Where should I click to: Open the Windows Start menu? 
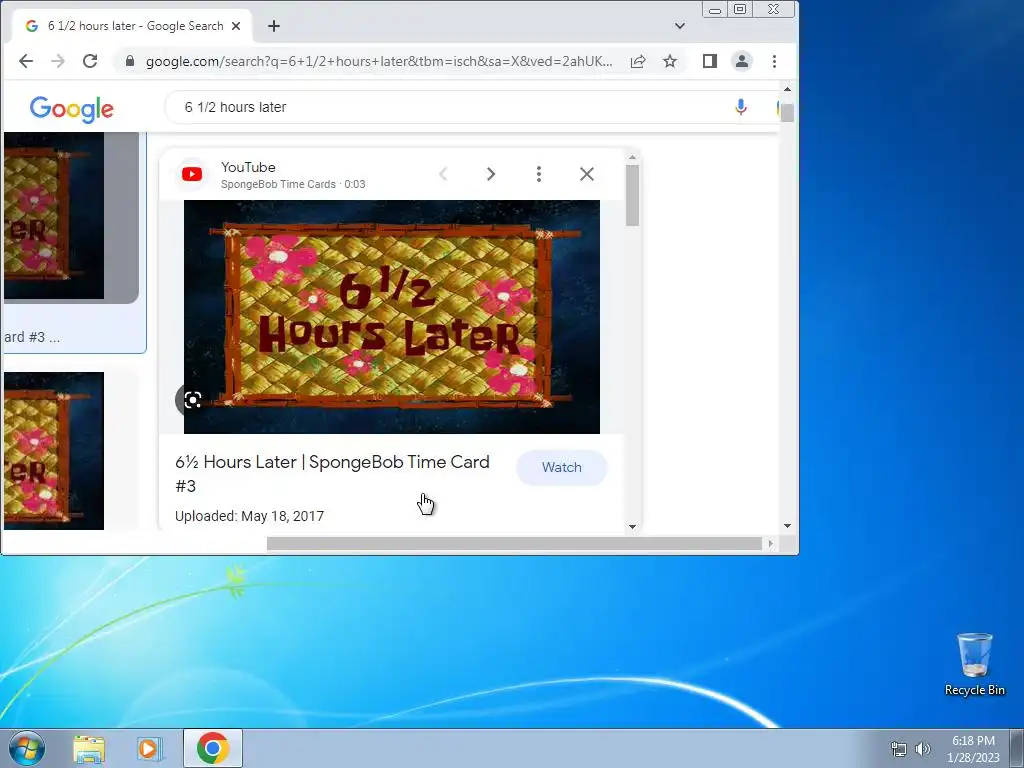point(26,748)
